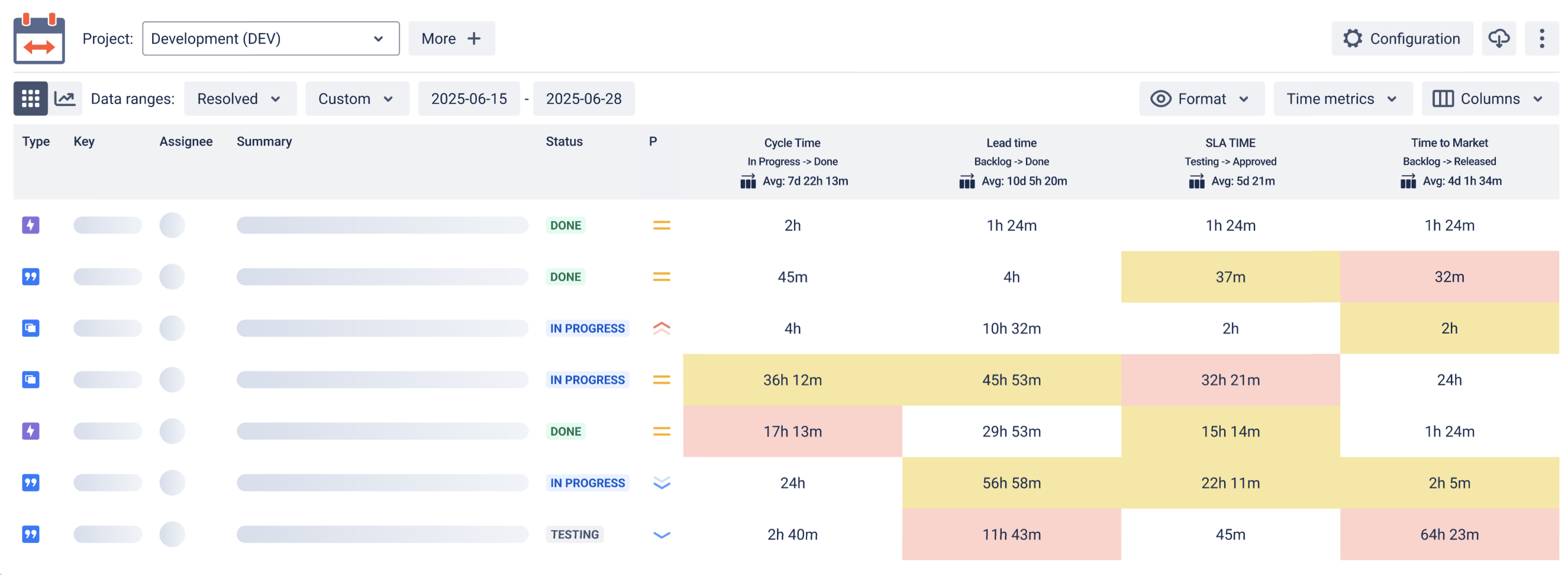Click the low priority icon in the TESTING row
Viewport: 1568px width, 575px height.
[661, 535]
